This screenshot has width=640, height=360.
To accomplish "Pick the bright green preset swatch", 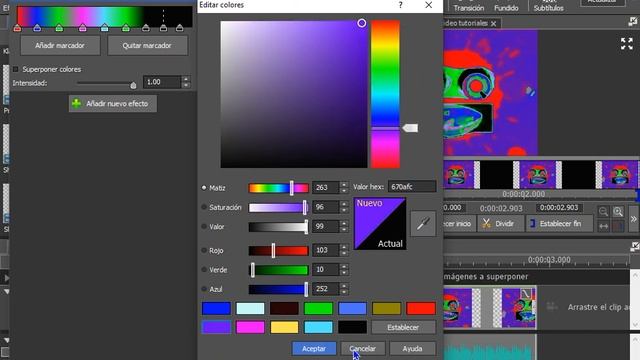I will pos(318,308).
